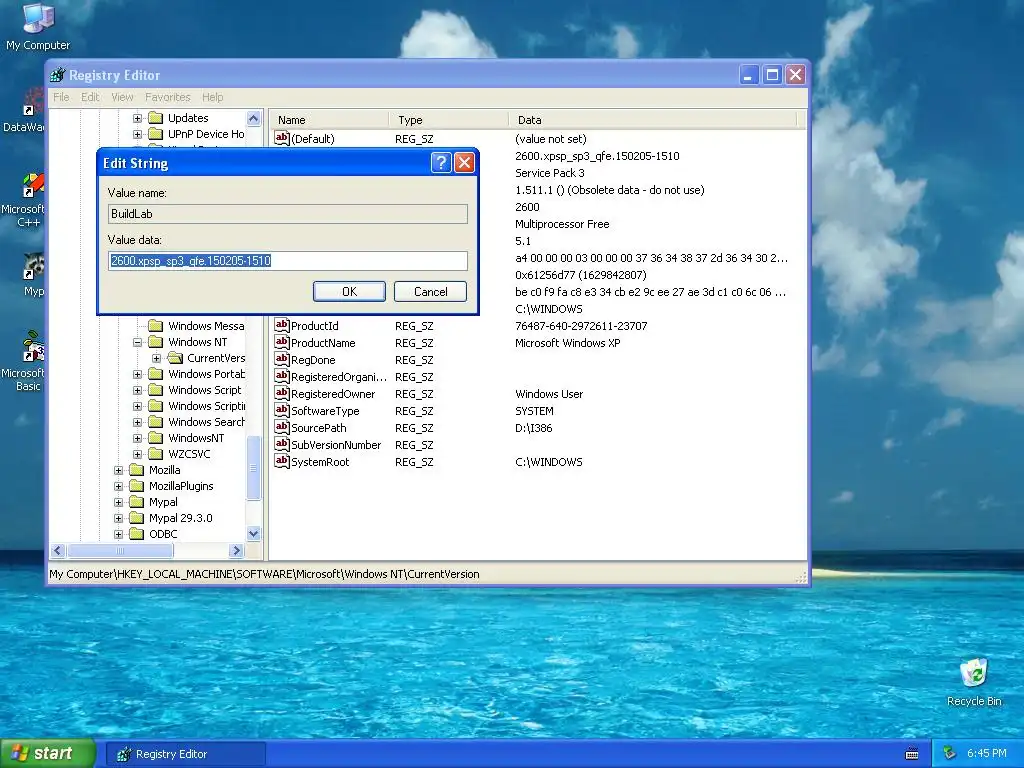This screenshot has width=1024, height=768.
Task: Click the string icon beside SoftwareType
Action: click(x=281, y=409)
